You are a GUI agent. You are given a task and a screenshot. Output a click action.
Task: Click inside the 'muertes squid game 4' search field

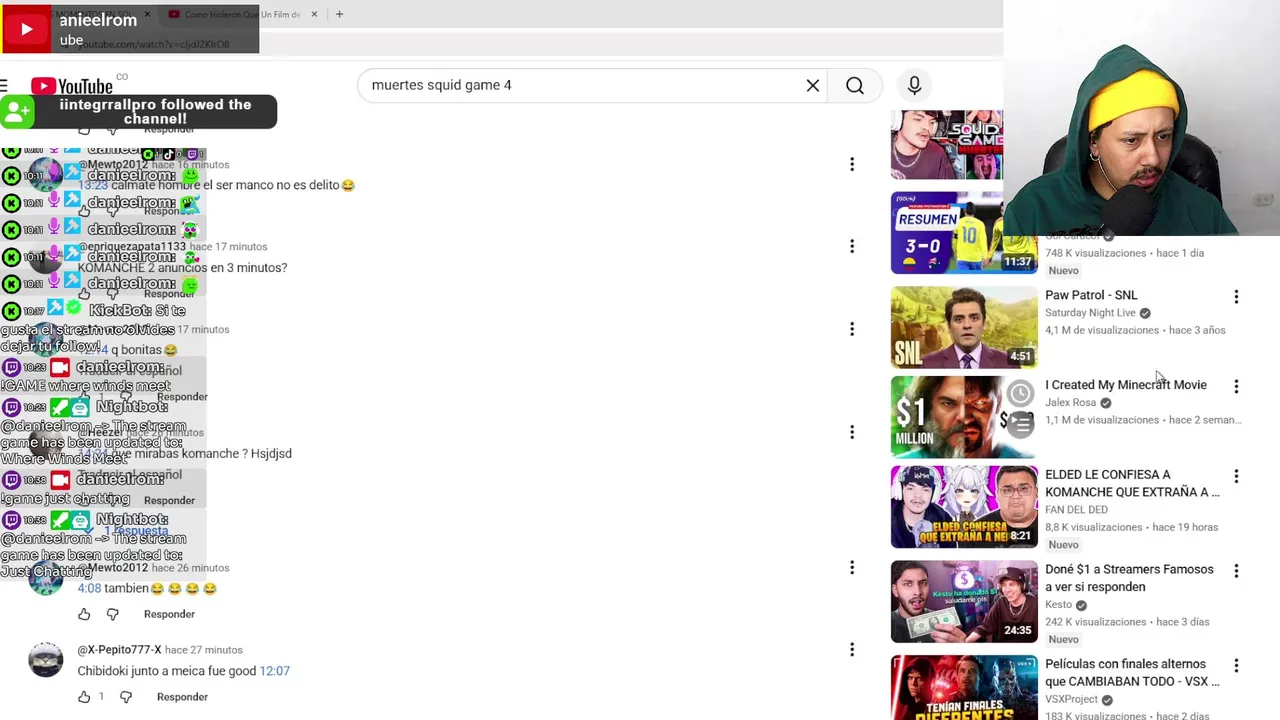[x=590, y=86]
